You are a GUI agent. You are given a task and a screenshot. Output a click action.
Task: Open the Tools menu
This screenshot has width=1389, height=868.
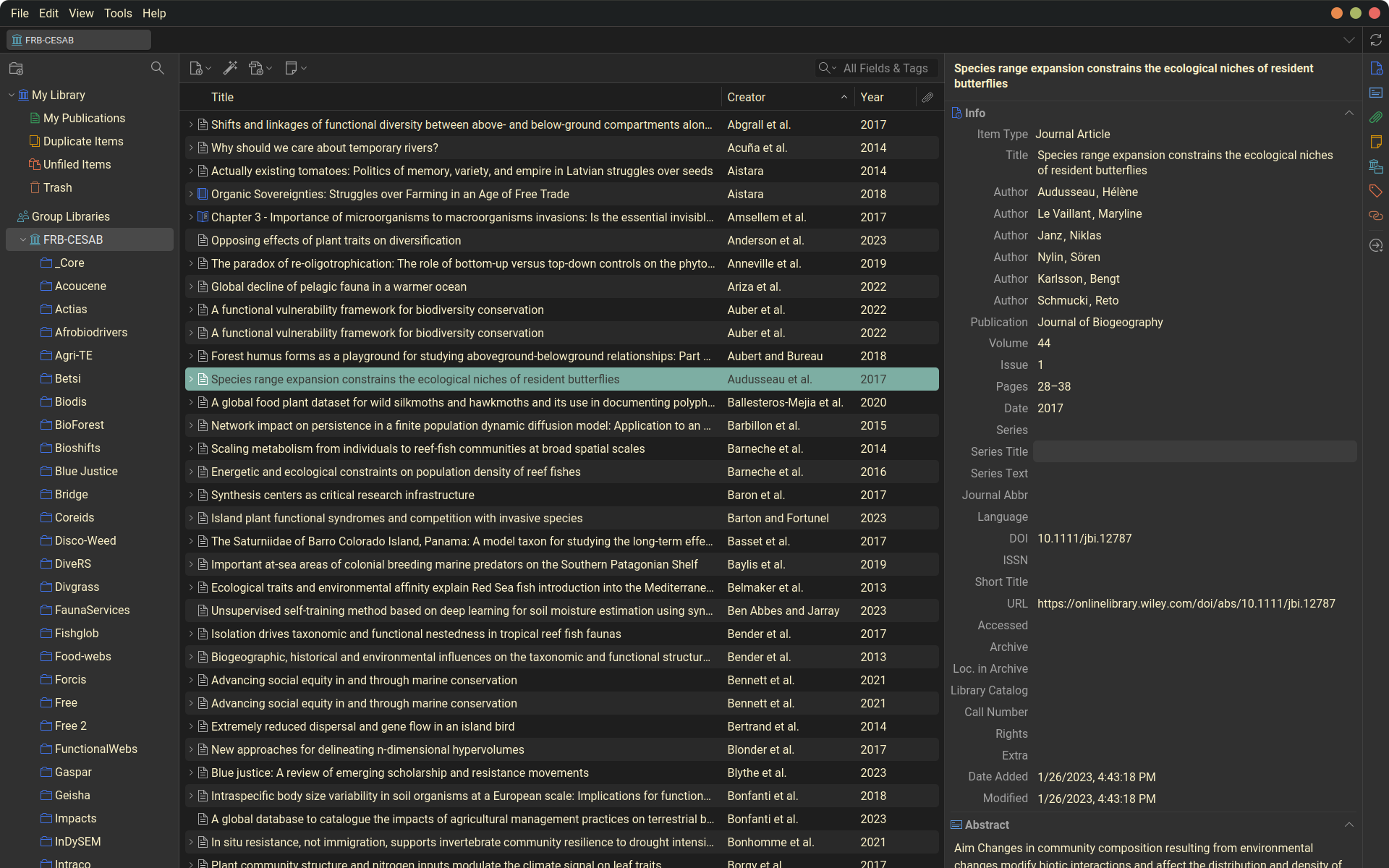(118, 13)
